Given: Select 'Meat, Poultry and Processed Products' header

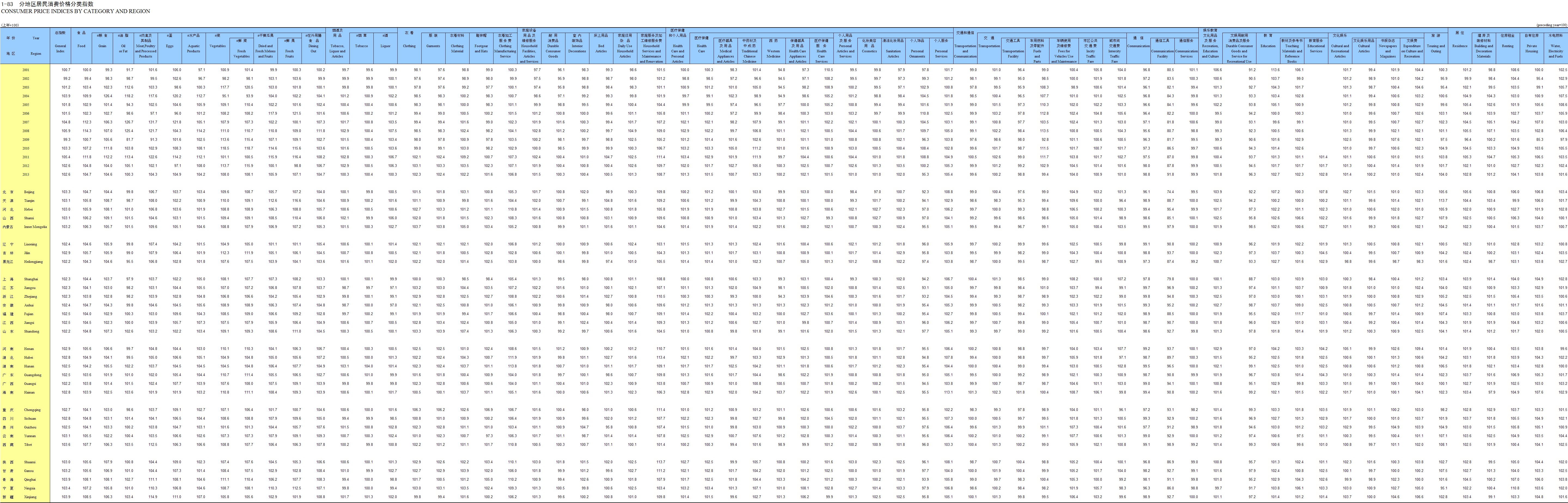Looking at the screenshot, I should click(x=145, y=51).
